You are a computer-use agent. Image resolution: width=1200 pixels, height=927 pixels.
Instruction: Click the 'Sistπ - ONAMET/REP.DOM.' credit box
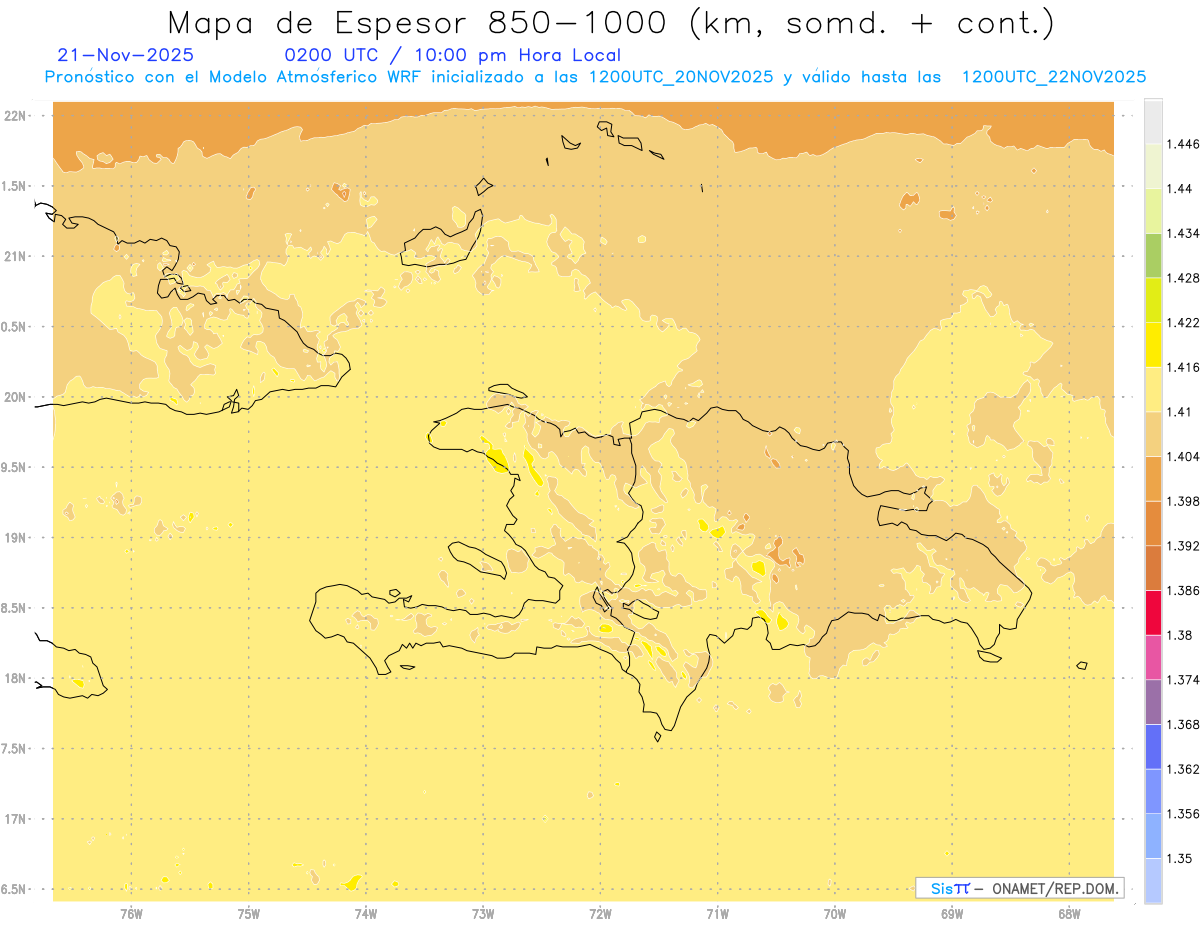pos(1019,888)
